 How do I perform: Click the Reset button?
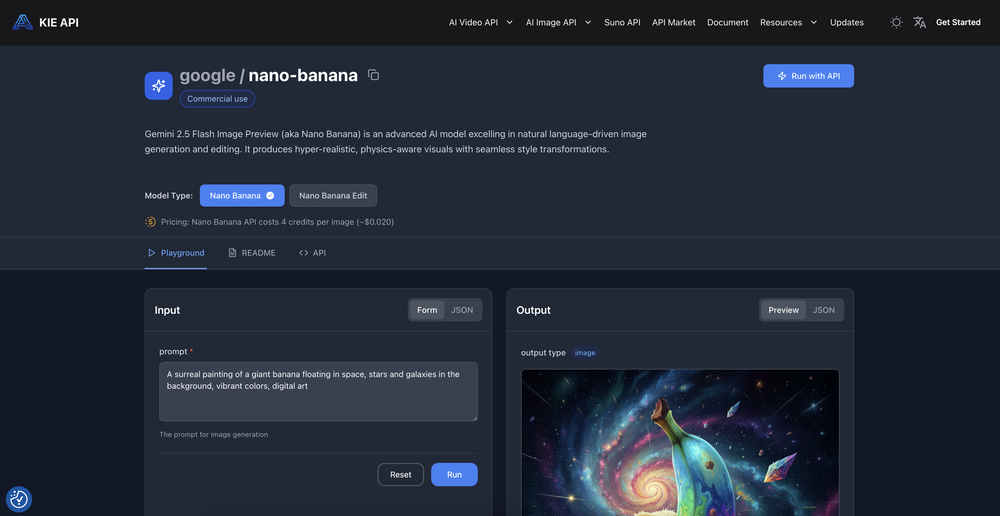(400, 474)
